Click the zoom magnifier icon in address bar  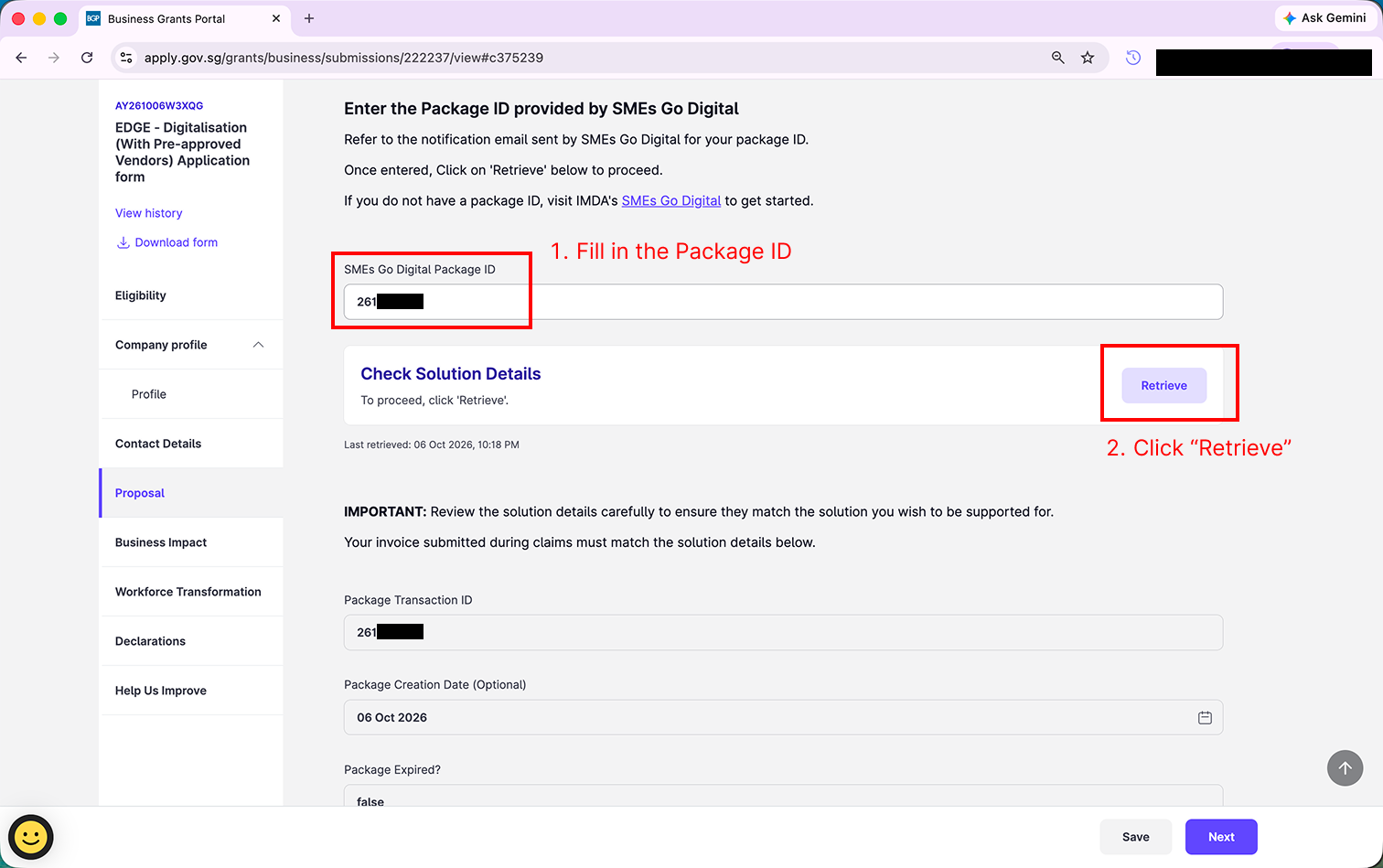(x=1058, y=58)
